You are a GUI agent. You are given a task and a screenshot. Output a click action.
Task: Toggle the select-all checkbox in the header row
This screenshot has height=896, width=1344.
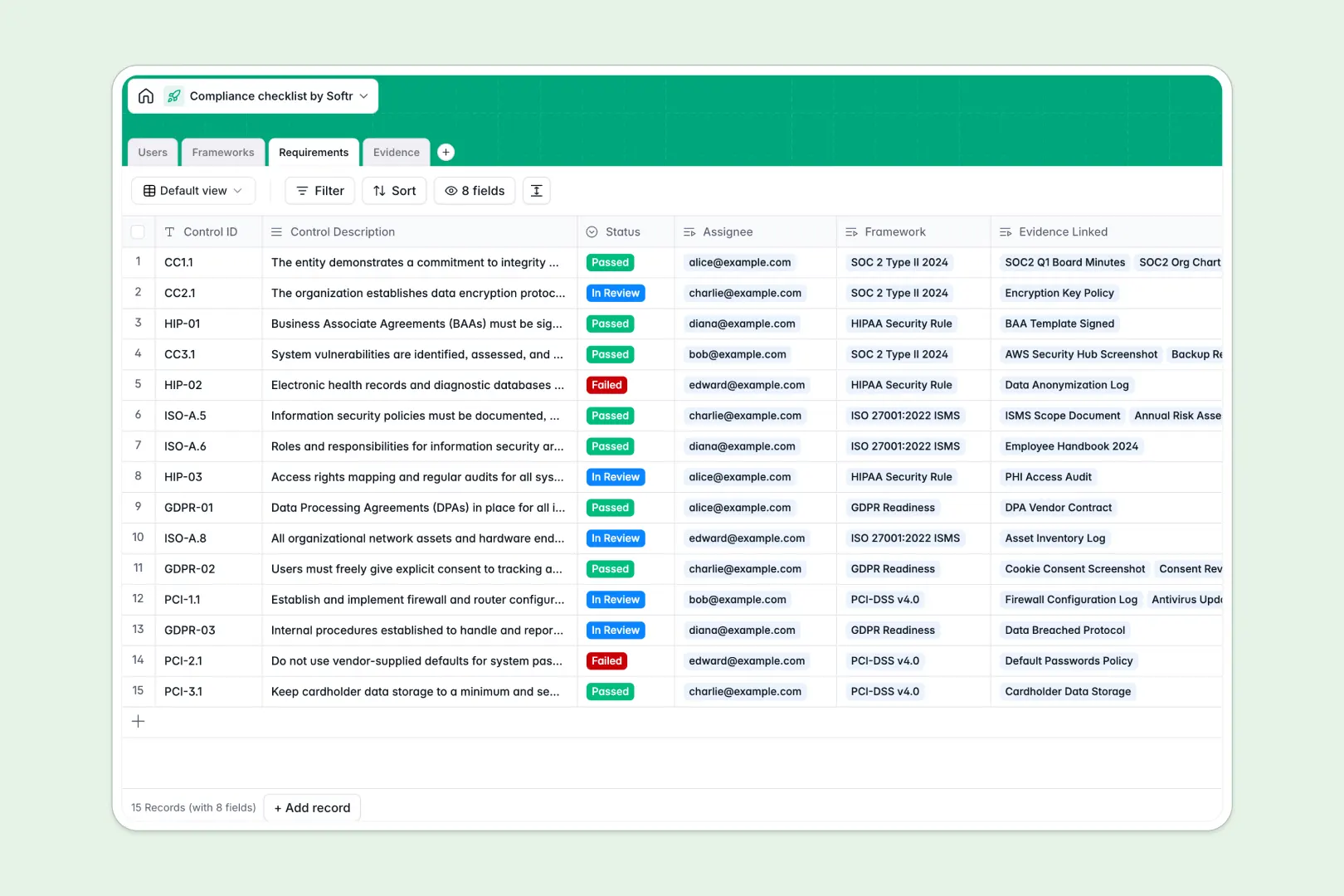(x=138, y=231)
